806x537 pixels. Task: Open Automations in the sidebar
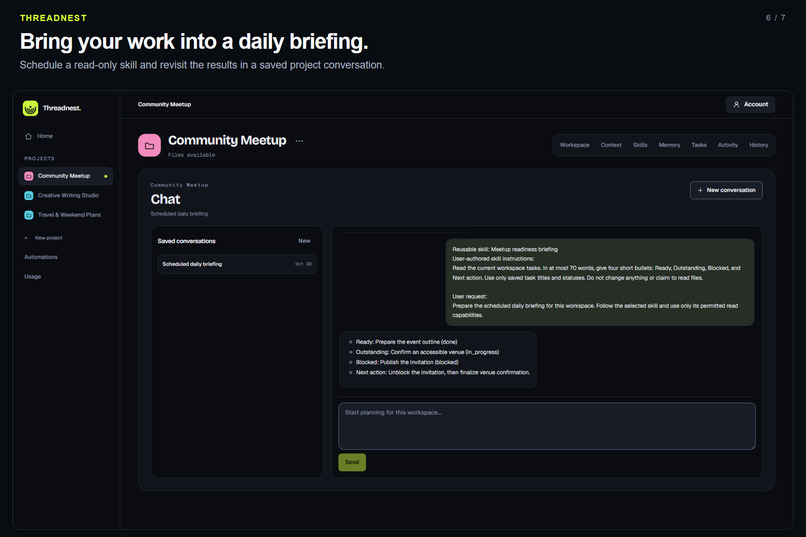coord(41,257)
